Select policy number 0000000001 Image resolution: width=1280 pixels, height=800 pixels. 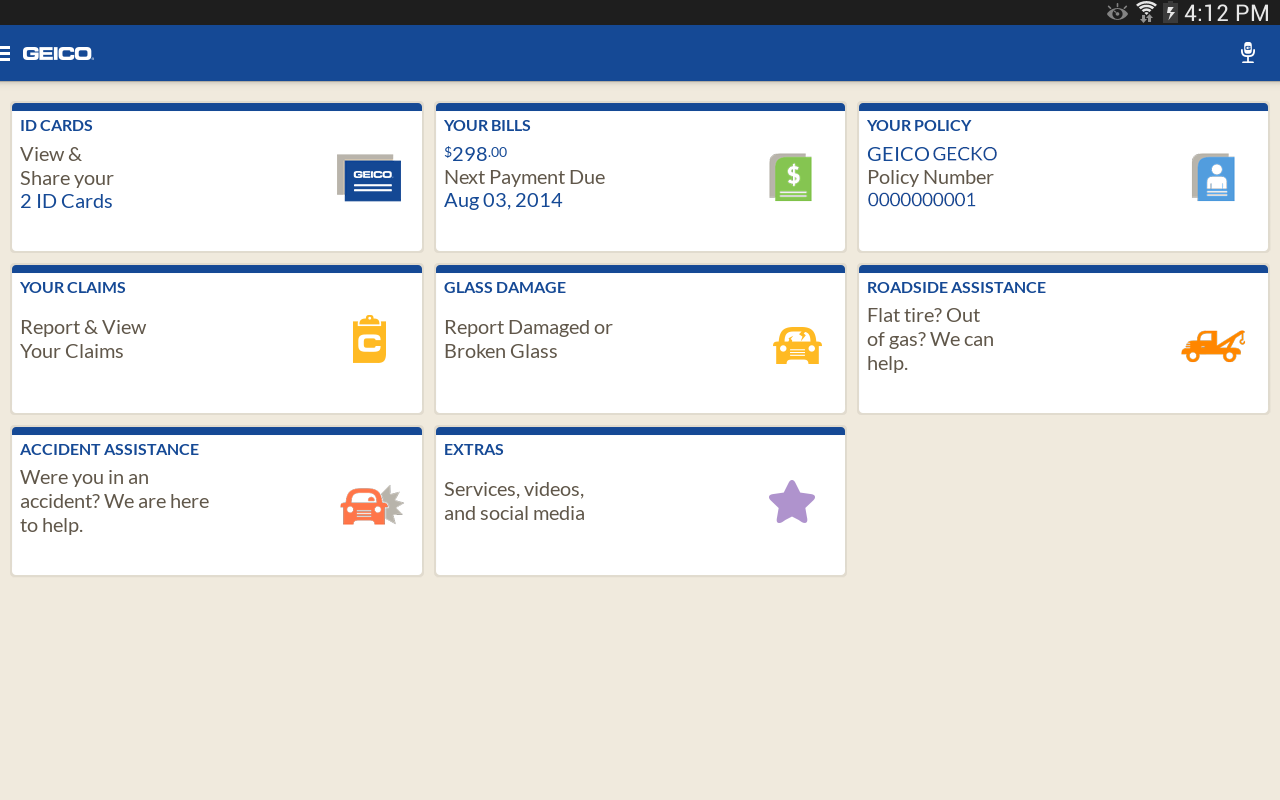921,200
